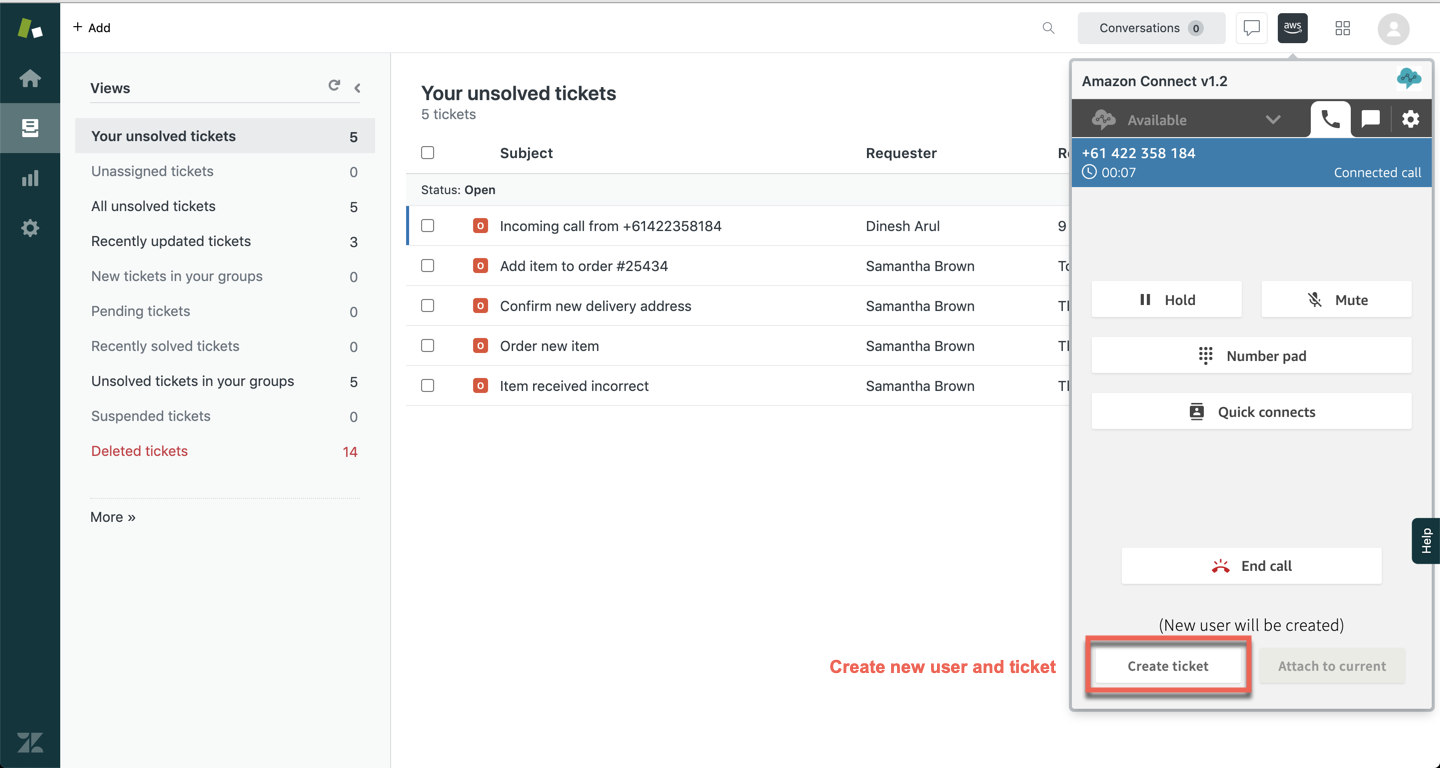Open the Reporting bar chart icon
The image size is (1440, 768).
coord(30,179)
